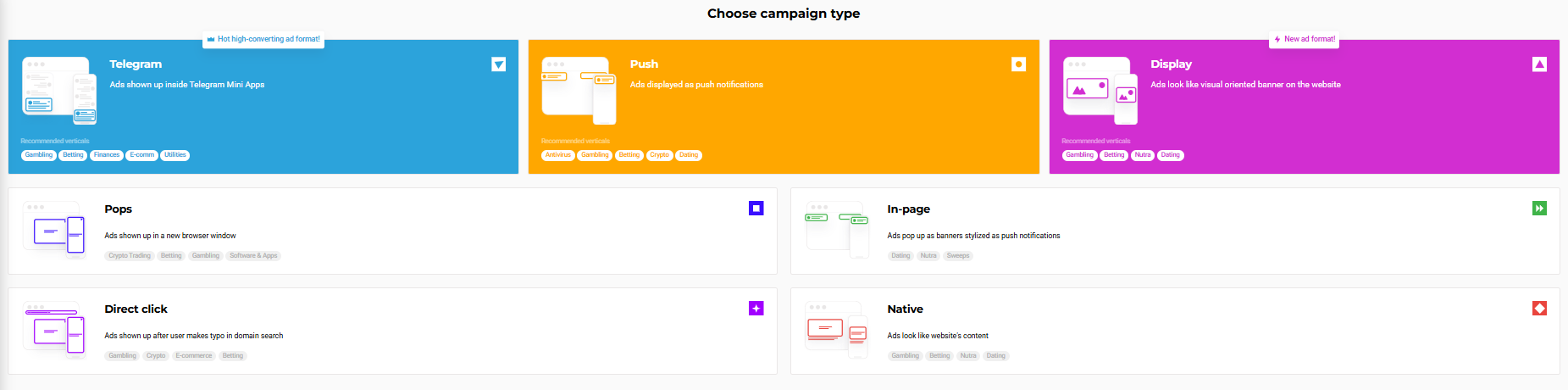Click the Dating tag on In-page card
Image resolution: width=1568 pixels, height=390 pixels.
click(900, 255)
